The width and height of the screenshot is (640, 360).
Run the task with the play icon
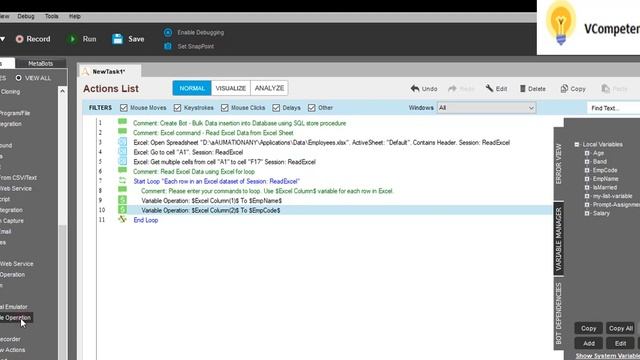72,39
